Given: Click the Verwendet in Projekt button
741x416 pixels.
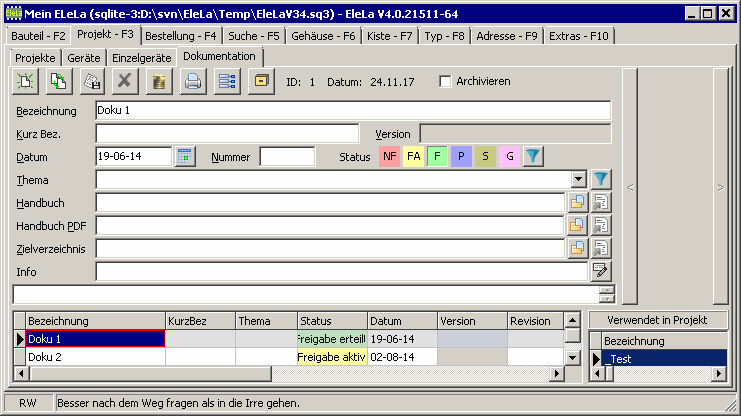Looking at the screenshot, I should [657, 320].
